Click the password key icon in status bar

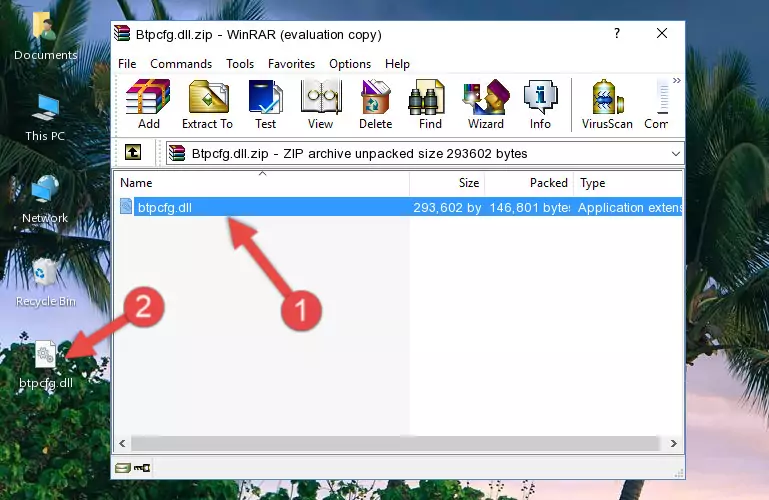point(142,468)
